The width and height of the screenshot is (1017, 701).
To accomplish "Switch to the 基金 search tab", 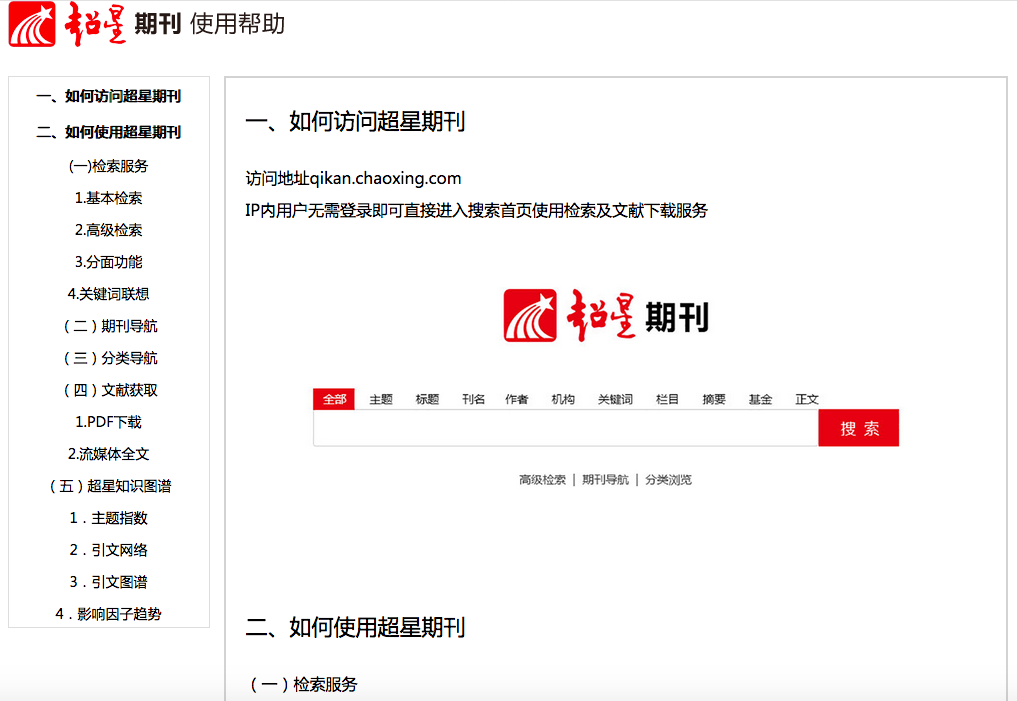I will click(760, 399).
